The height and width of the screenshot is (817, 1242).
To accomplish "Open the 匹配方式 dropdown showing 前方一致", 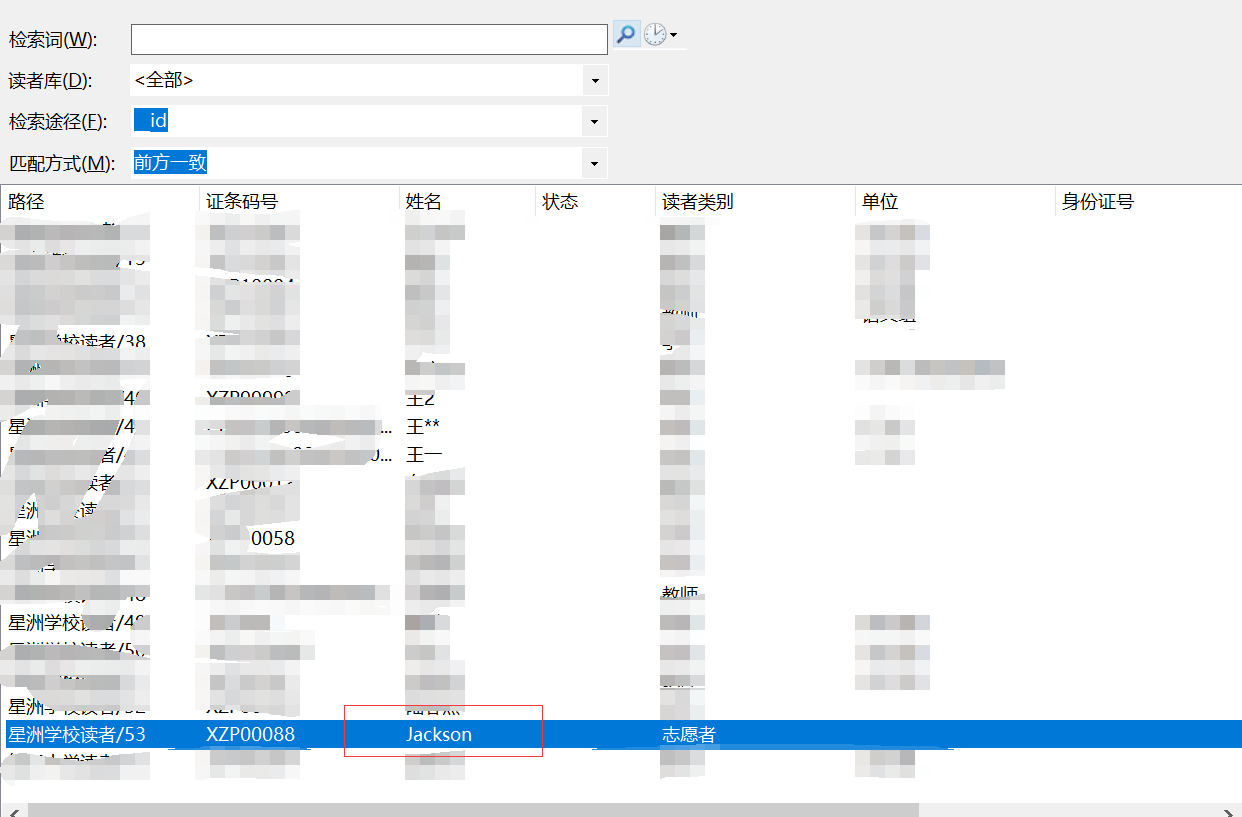I will coord(369,163).
